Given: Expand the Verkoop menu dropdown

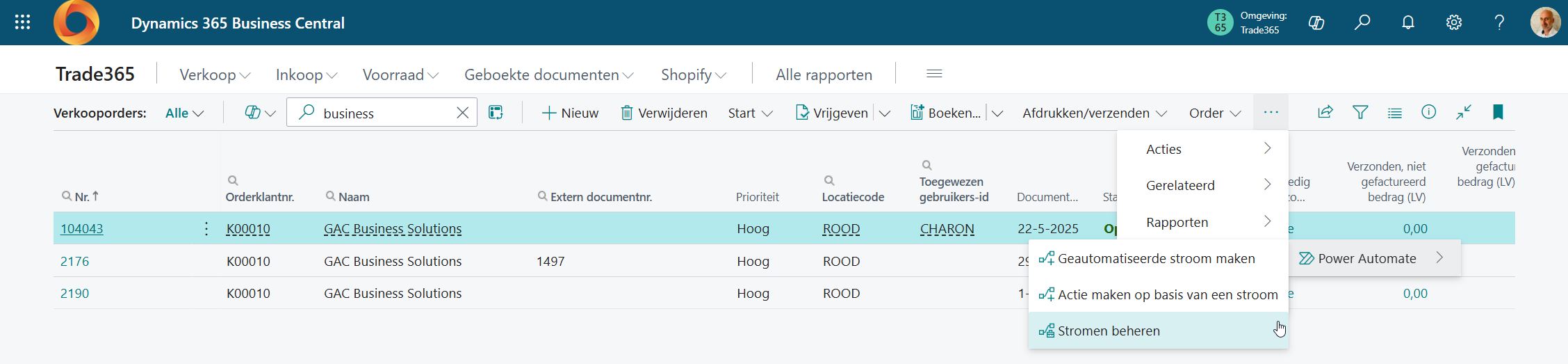Looking at the screenshot, I should pos(215,74).
